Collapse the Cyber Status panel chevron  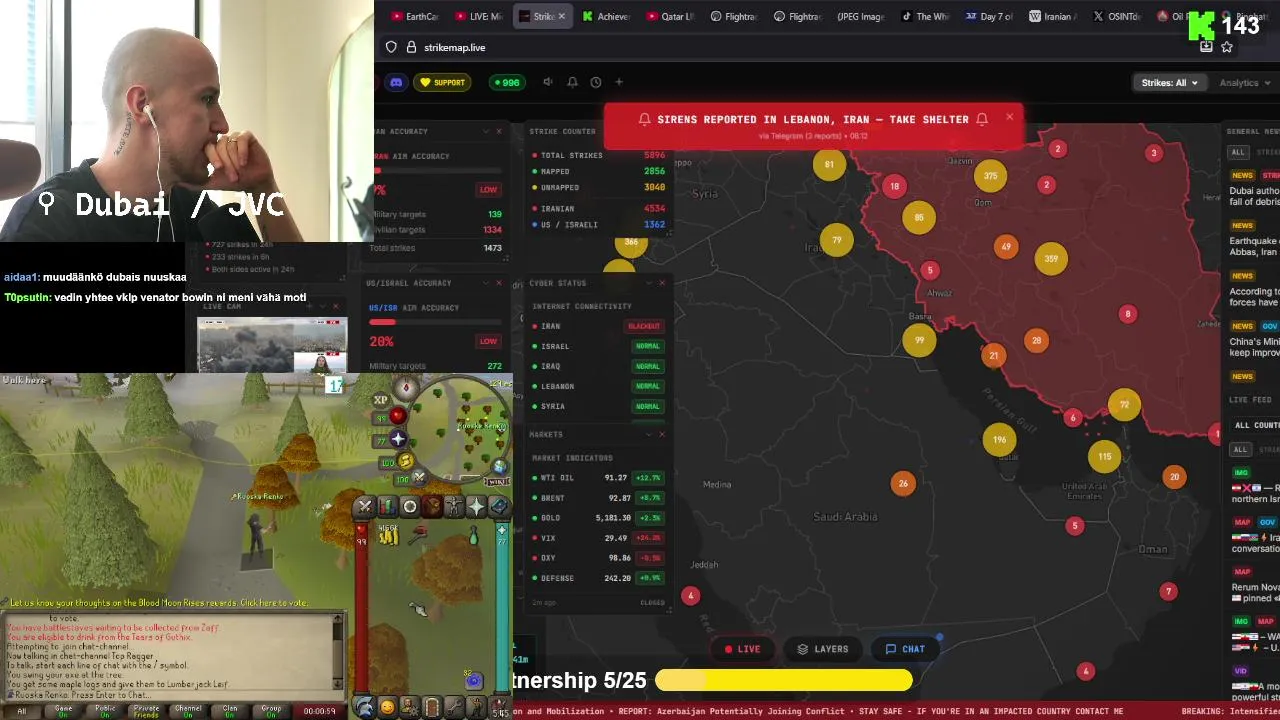tap(647, 283)
